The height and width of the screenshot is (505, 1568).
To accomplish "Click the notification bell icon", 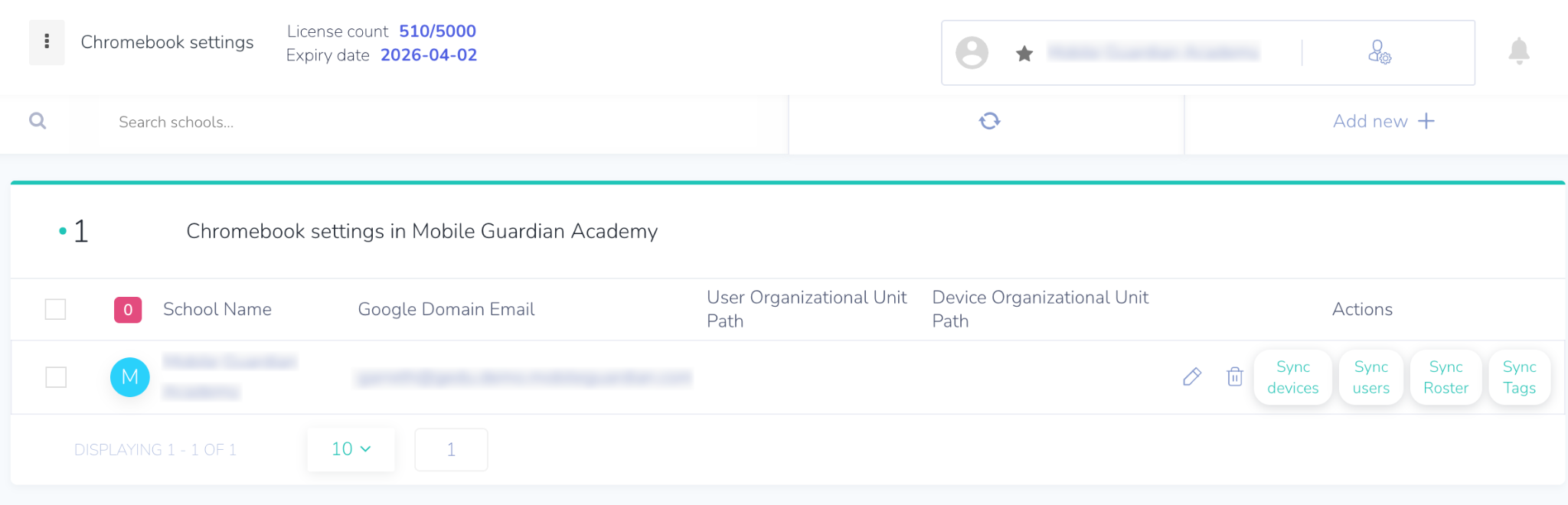I will 1518,51.
